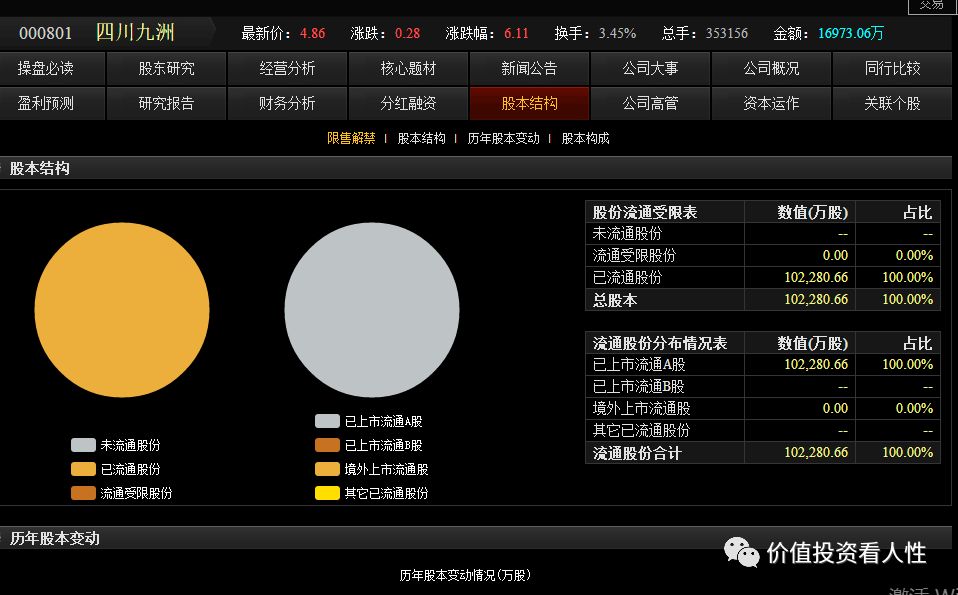Open 同行比较 peer comparison
The image size is (958, 595).
coord(892,68)
